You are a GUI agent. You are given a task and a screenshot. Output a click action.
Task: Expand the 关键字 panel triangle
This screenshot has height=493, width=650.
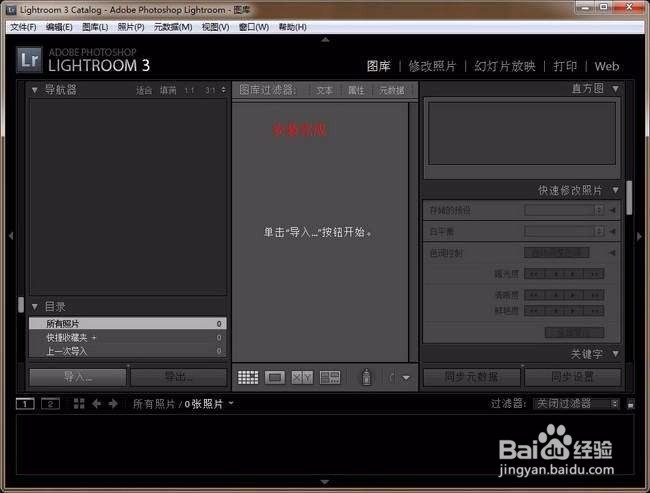pos(616,354)
